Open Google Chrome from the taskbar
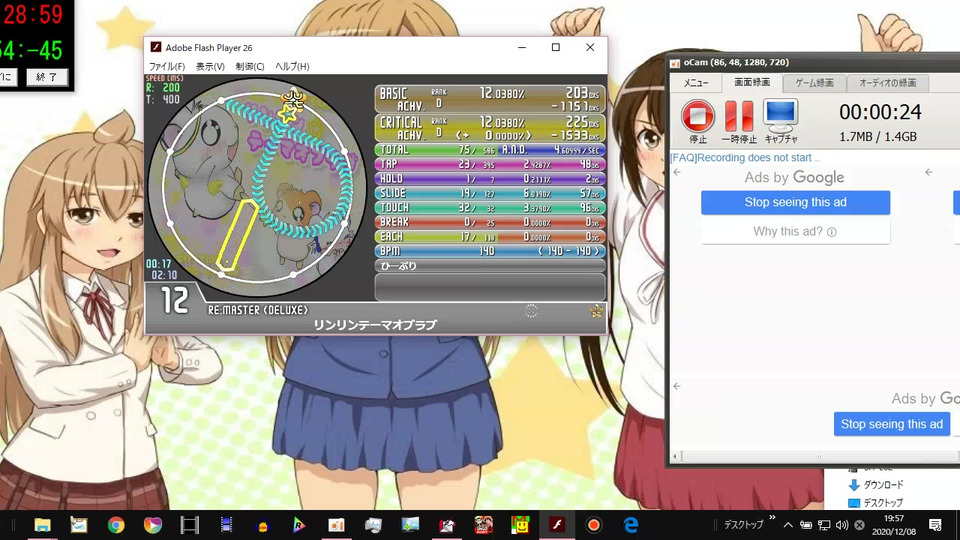The image size is (960, 540). tap(116, 525)
